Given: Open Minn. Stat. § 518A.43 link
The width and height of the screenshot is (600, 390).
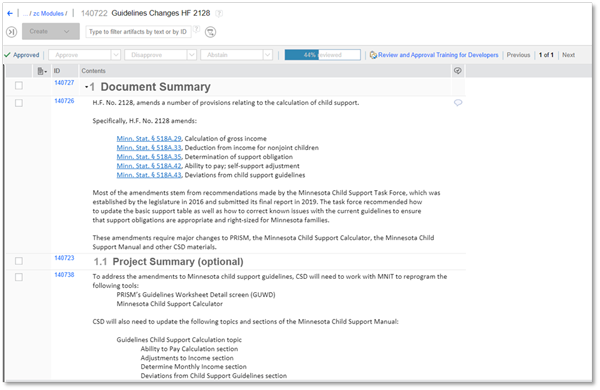Looking at the screenshot, I should 149,175.
